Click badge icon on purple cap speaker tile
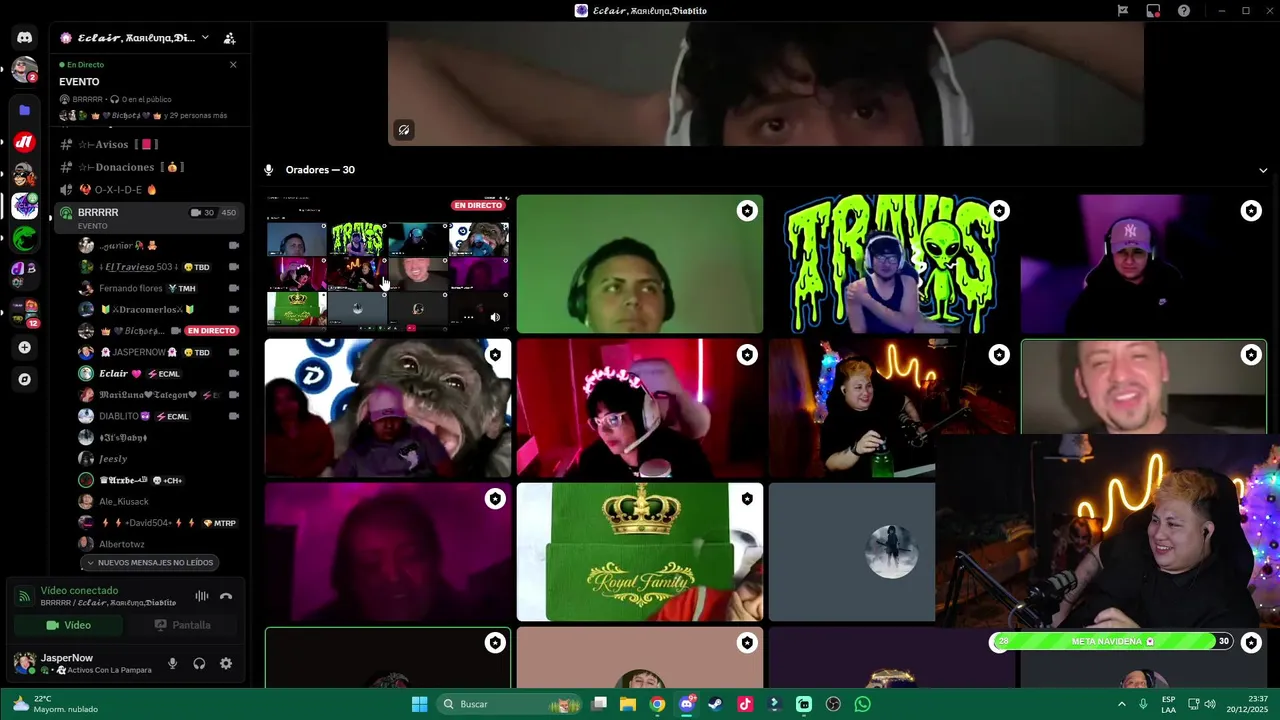The width and height of the screenshot is (1280, 720). point(1251,210)
